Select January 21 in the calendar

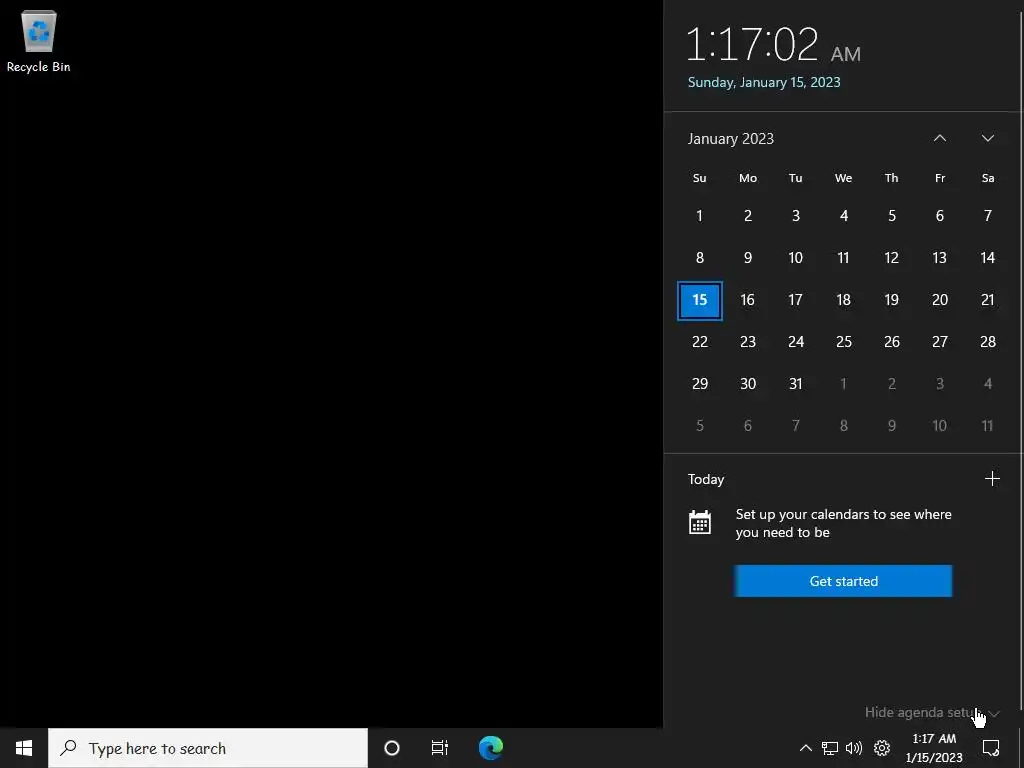pos(988,300)
